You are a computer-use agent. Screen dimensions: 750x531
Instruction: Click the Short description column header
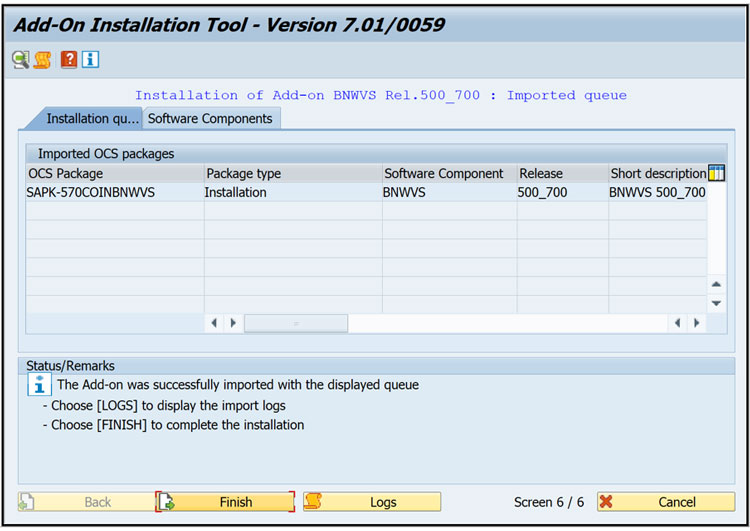tap(658, 173)
